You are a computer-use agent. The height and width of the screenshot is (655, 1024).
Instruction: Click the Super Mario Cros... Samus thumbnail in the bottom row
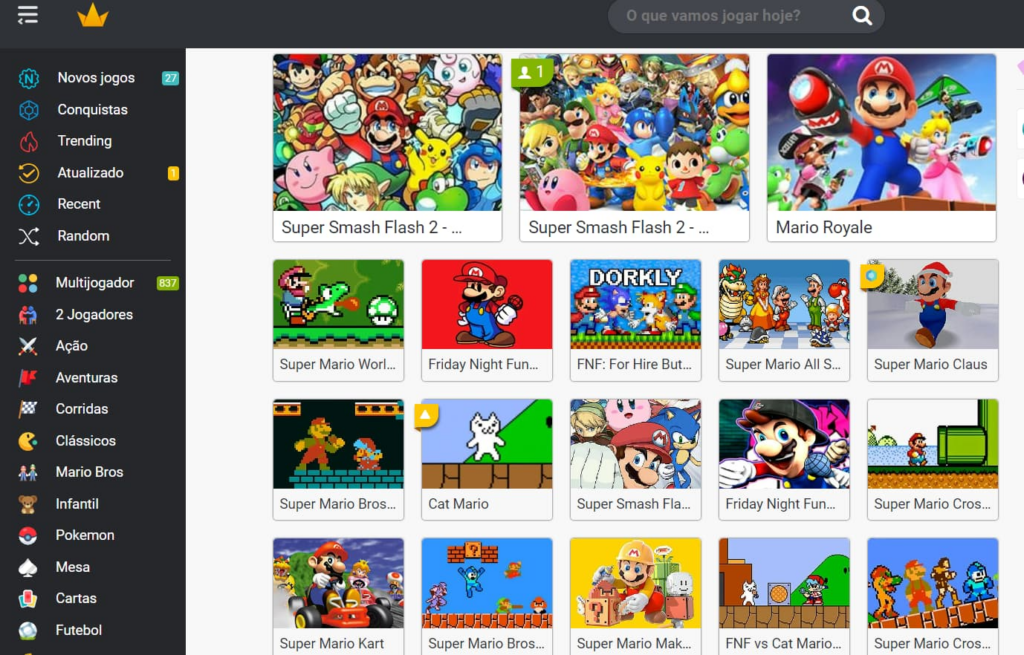click(933, 583)
